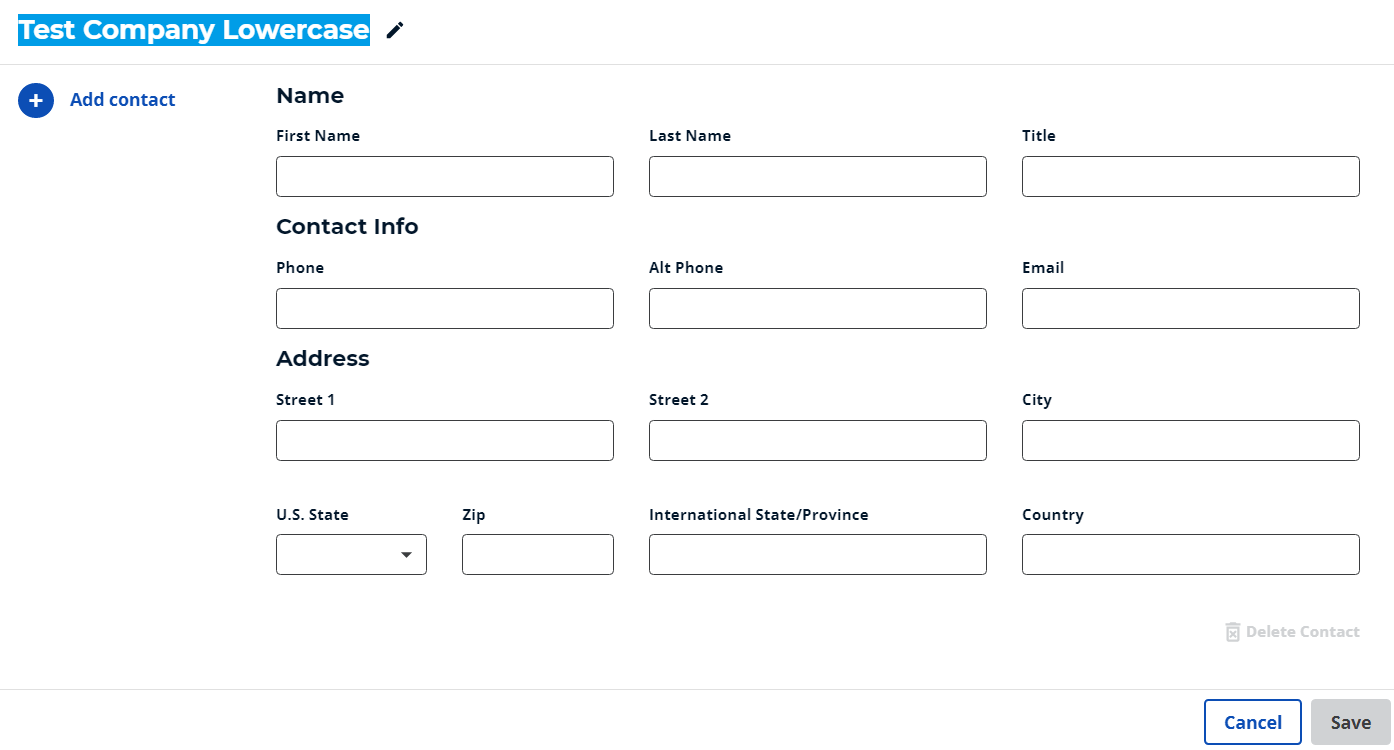The image size is (1394, 750).
Task: Click the Zip input box
Action: (538, 555)
